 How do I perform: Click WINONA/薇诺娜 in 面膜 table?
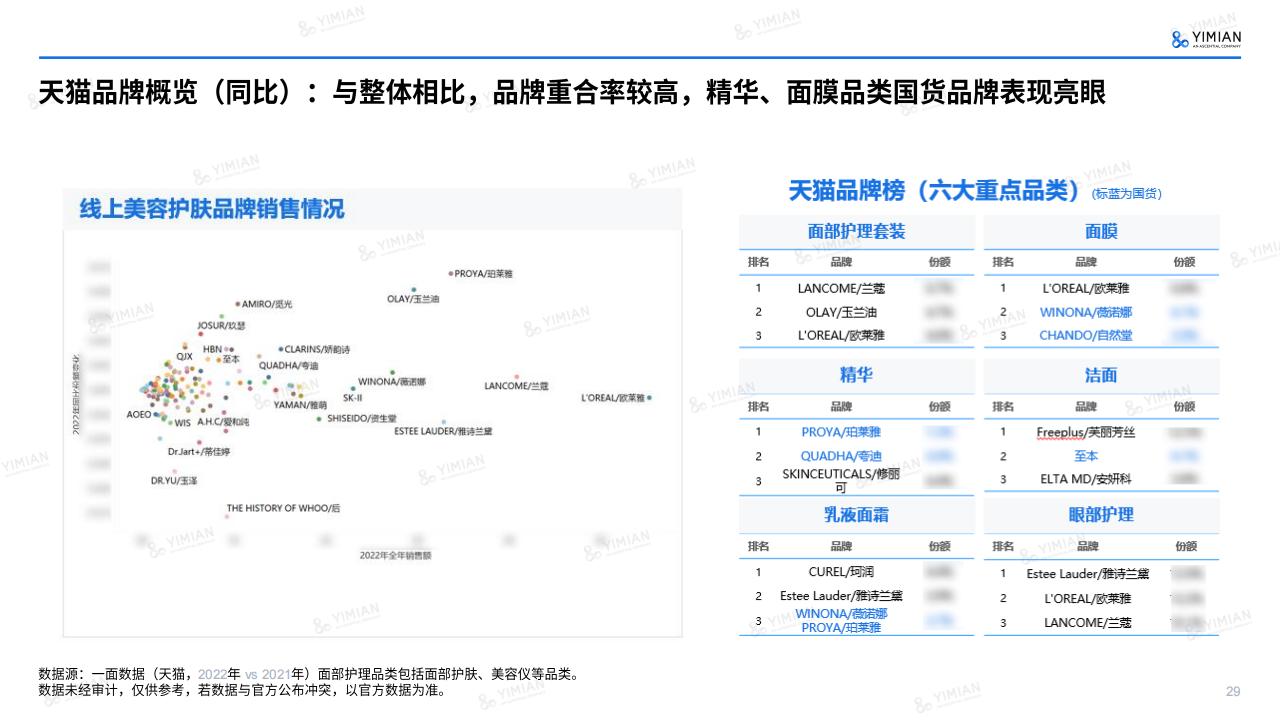coord(1086,312)
